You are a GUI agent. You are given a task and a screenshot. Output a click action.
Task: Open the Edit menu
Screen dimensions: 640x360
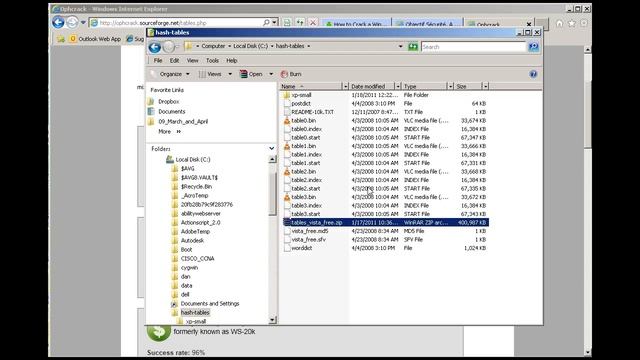pos(174,60)
